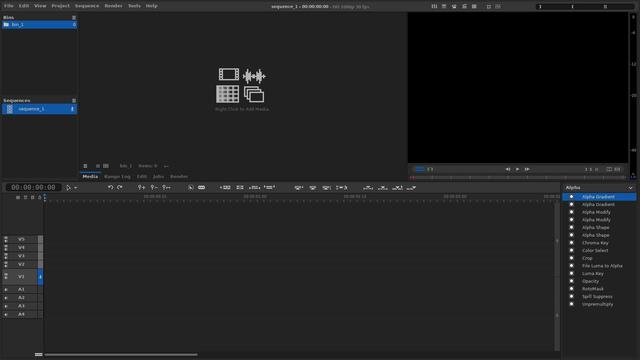This screenshot has width=640, height=360.
Task: Switch to the Media tab
Action: (x=90, y=177)
